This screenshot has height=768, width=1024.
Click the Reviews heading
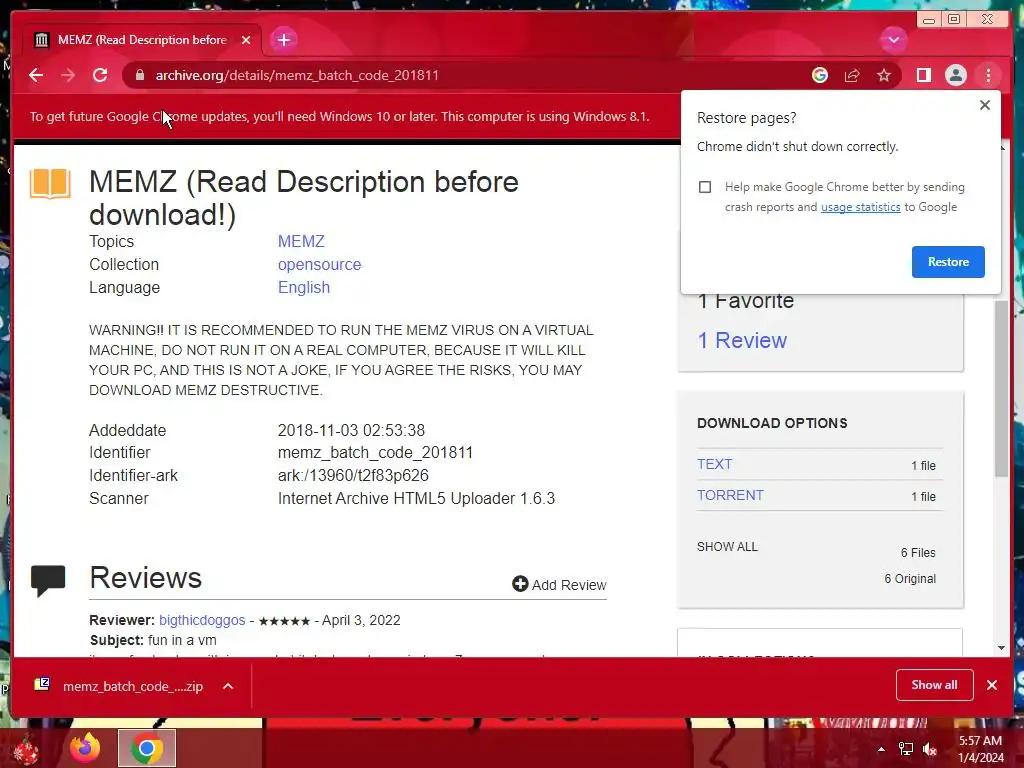(x=146, y=578)
